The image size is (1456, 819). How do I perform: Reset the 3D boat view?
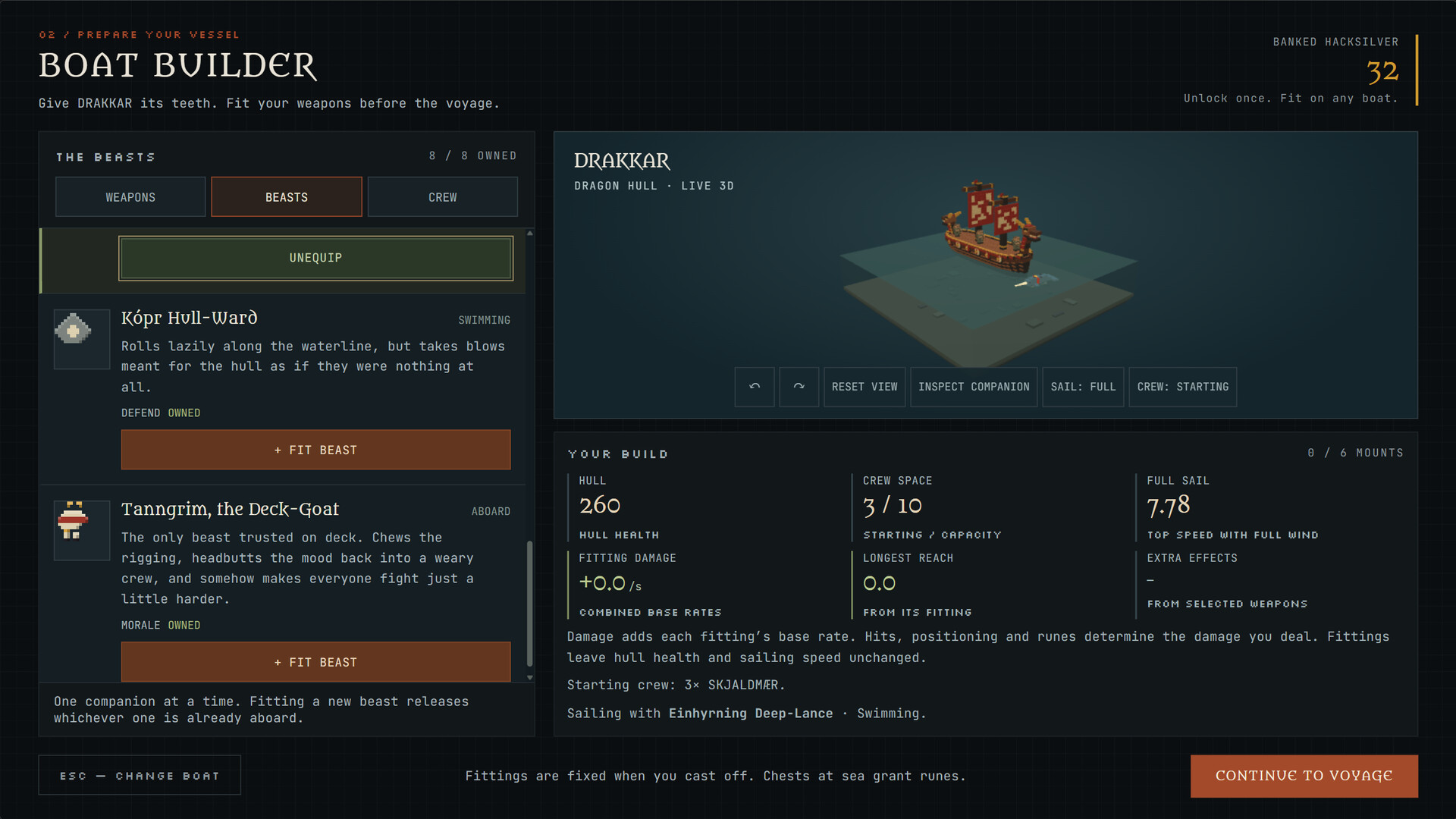click(x=864, y=387)
